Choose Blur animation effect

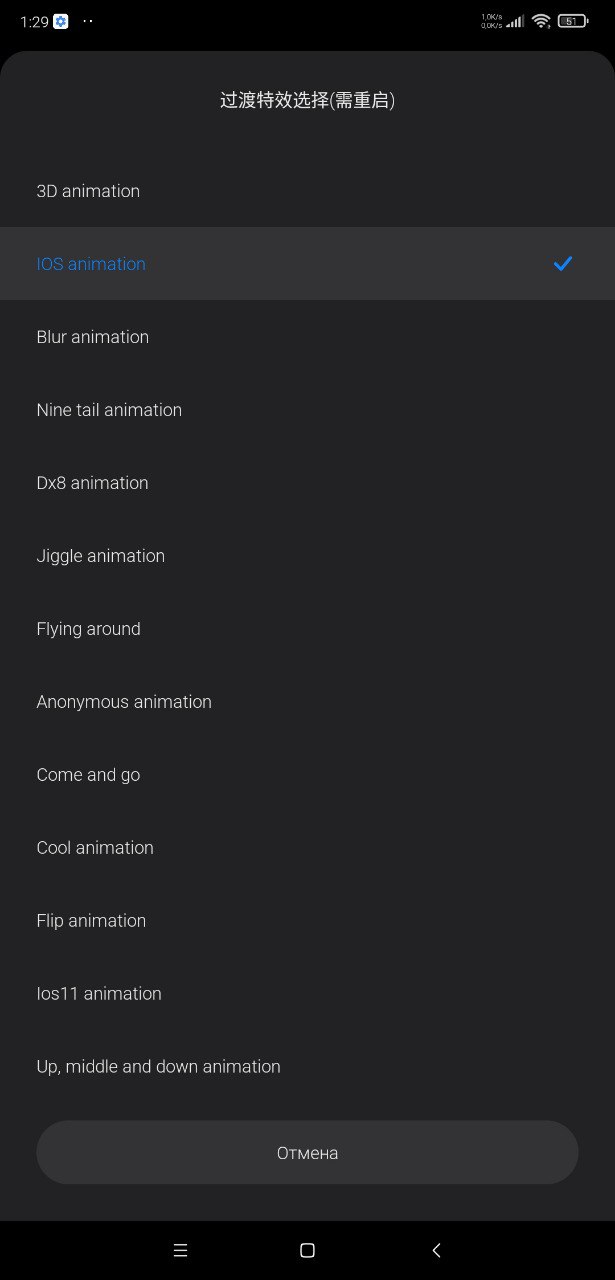pos(307,337)
